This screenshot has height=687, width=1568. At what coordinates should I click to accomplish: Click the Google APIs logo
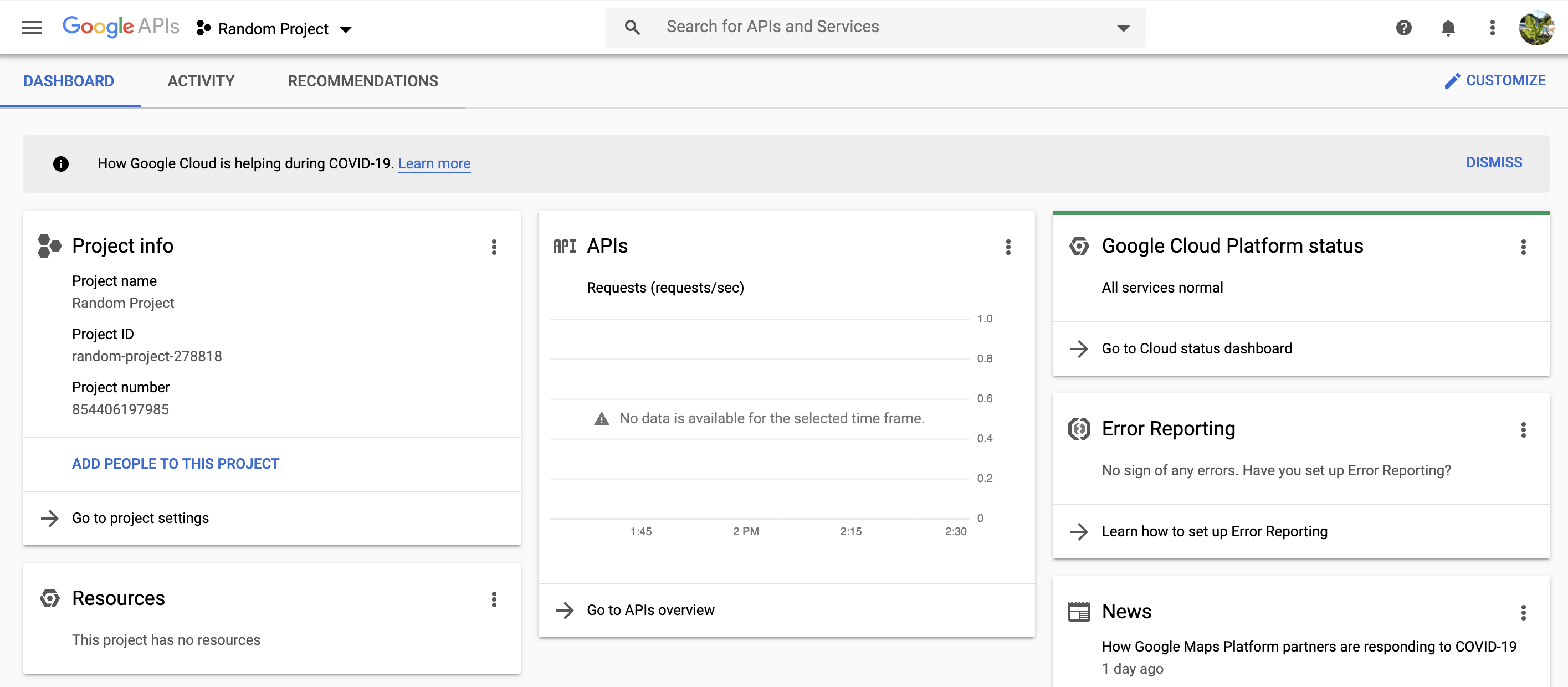121,27
